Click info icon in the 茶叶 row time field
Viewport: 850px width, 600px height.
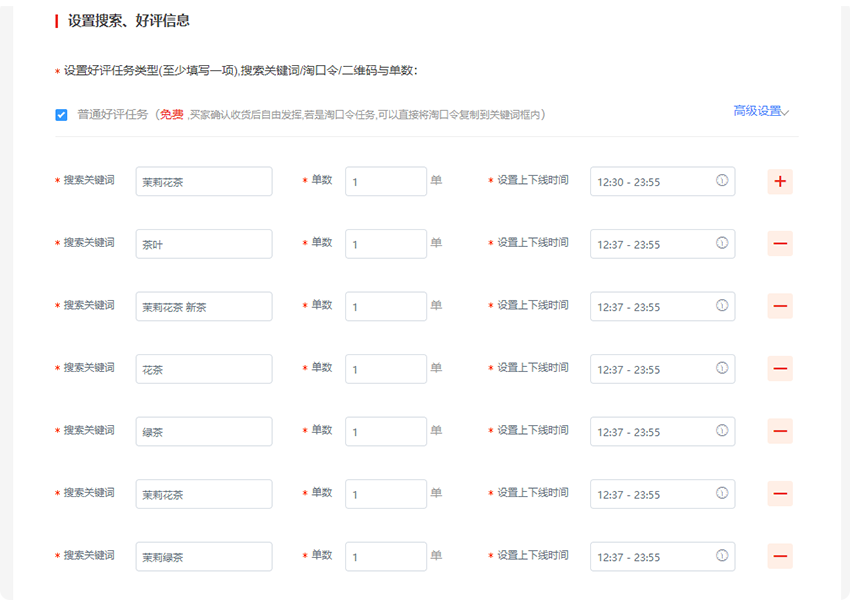(722, 244)
